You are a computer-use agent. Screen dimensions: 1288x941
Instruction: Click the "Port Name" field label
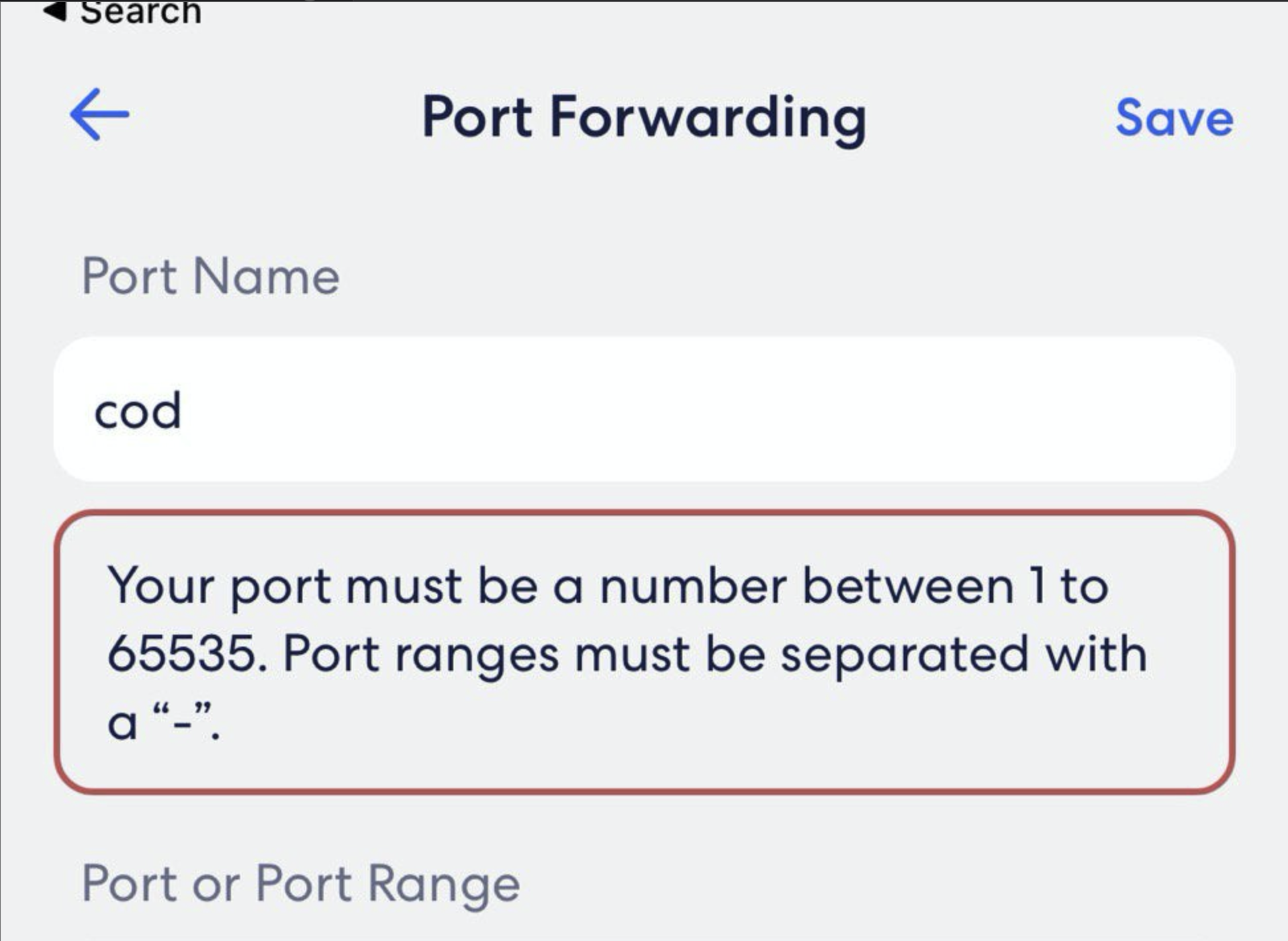(210, 276)
